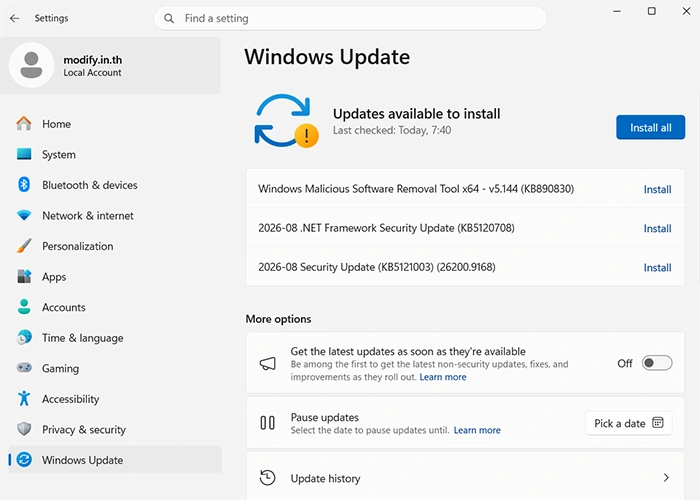Click the Bluetooth icon in sidebar
Image resolution: width=700 pixels, height=500 pixels.
[24, 185]
